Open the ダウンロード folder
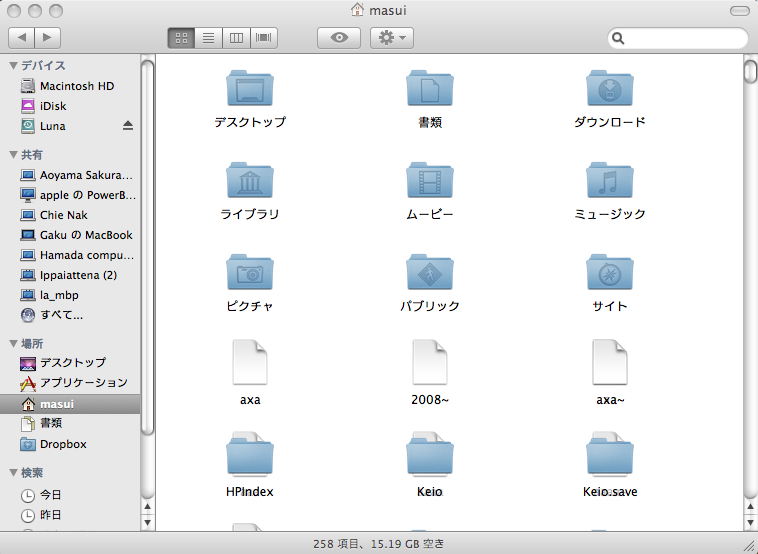 pyautogui.click(x=610, y=88)
